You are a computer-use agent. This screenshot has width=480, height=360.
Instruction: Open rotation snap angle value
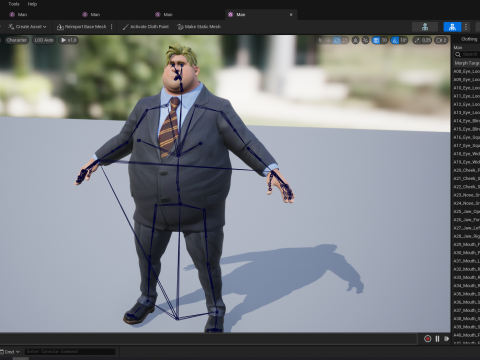[x=404, y=40]
